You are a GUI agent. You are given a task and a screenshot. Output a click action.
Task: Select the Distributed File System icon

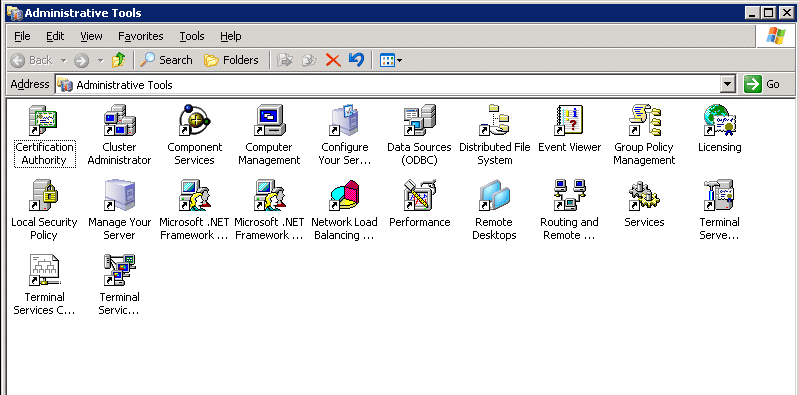494,120
